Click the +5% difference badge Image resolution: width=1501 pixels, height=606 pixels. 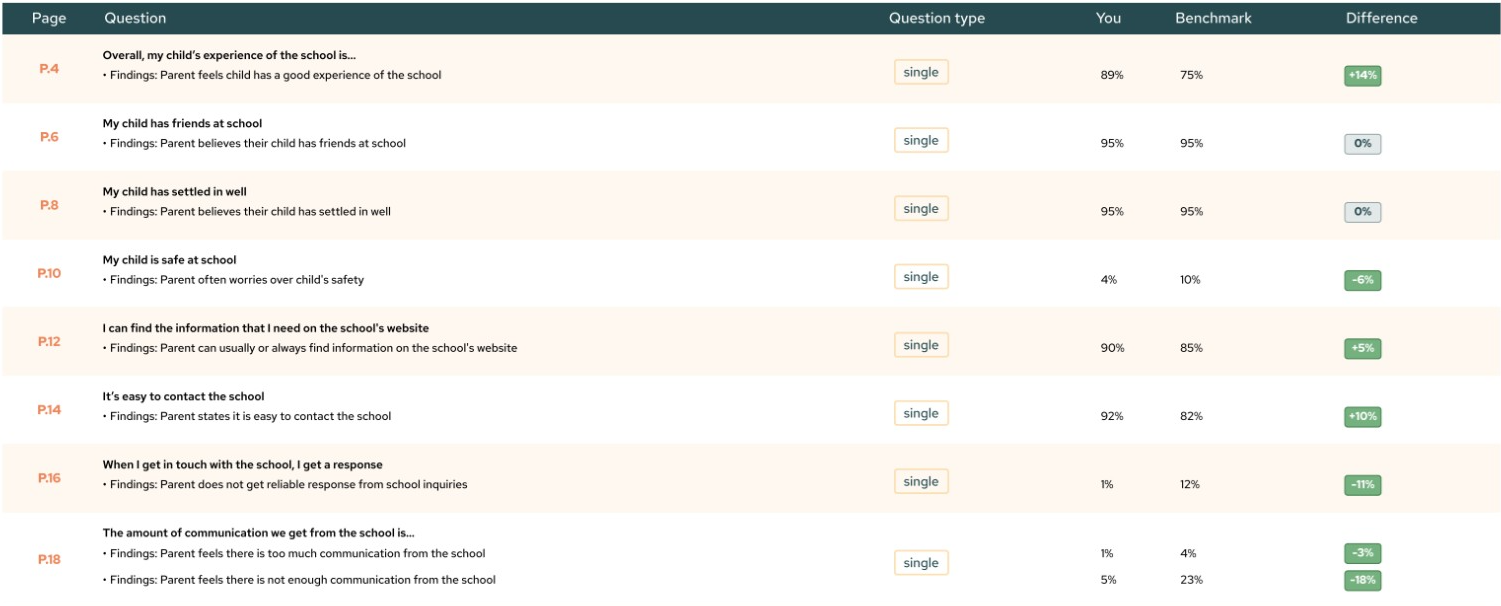[1362, 349]
